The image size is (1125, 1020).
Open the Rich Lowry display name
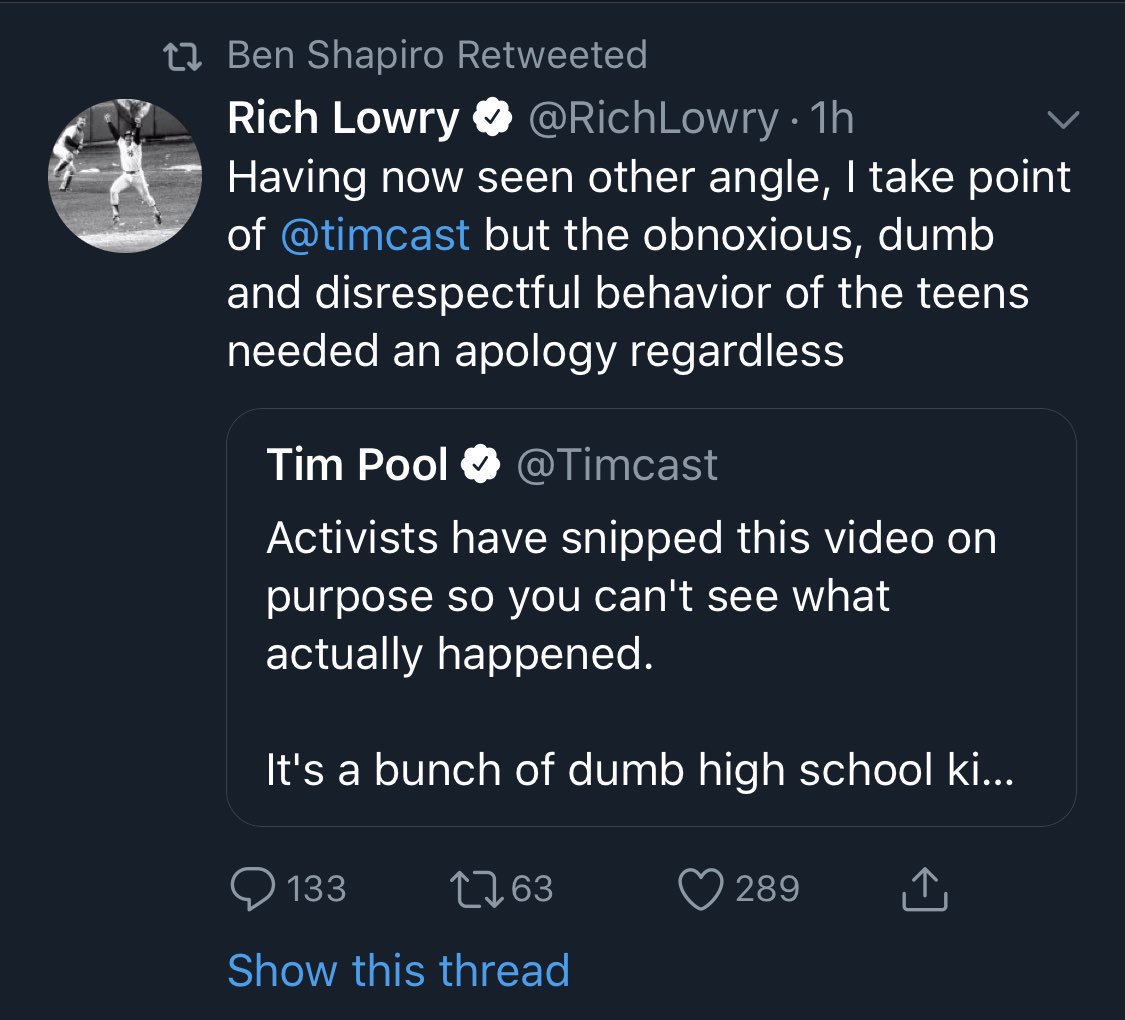pos(343,118)
